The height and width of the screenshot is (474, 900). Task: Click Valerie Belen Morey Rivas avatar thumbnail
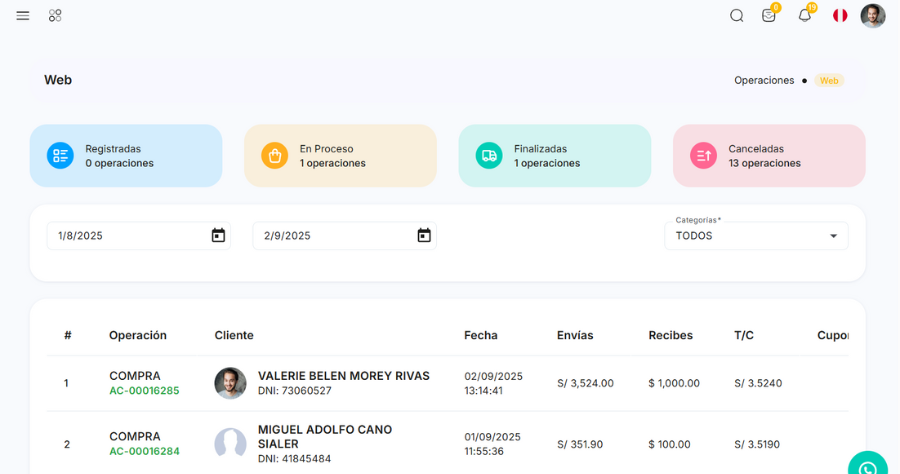(x=230, y=383)
